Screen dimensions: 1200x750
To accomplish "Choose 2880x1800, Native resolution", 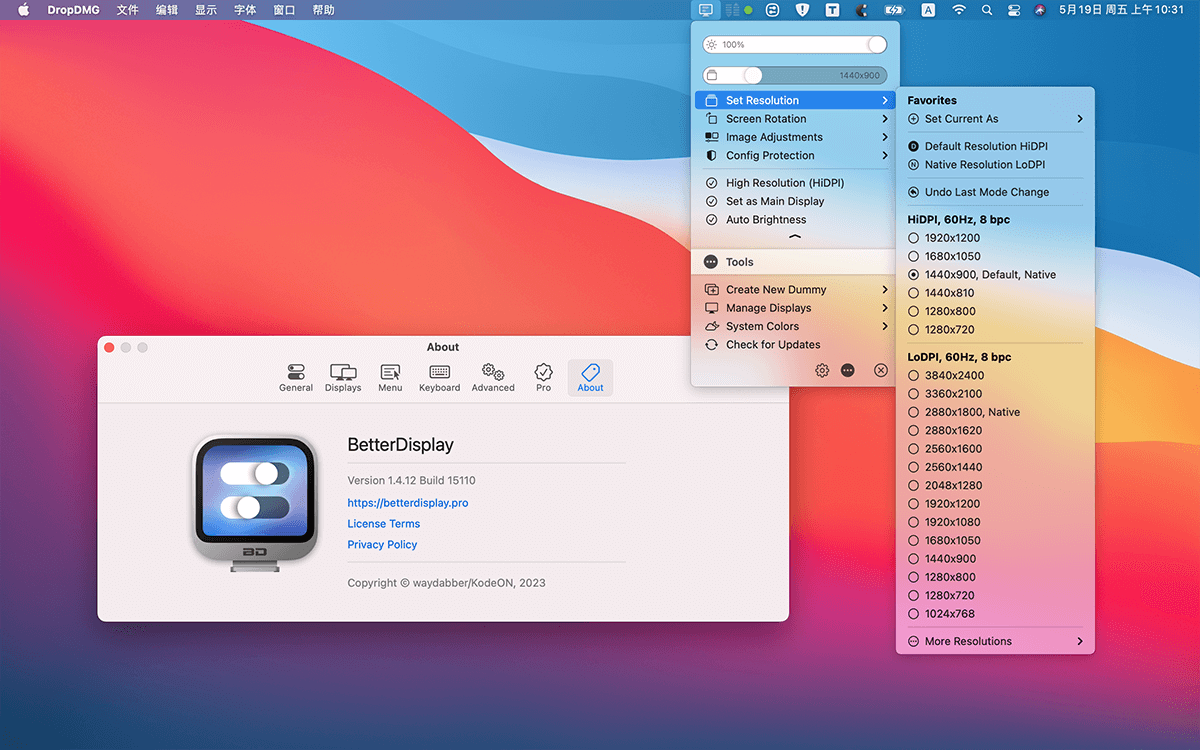I will point(964,412).
